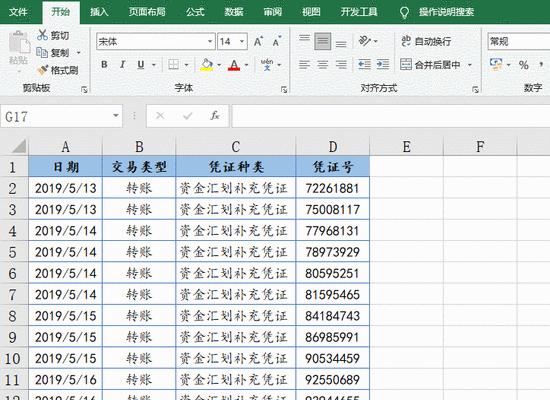
Task: Select row 5 header
Action: (x=13, y=252)
